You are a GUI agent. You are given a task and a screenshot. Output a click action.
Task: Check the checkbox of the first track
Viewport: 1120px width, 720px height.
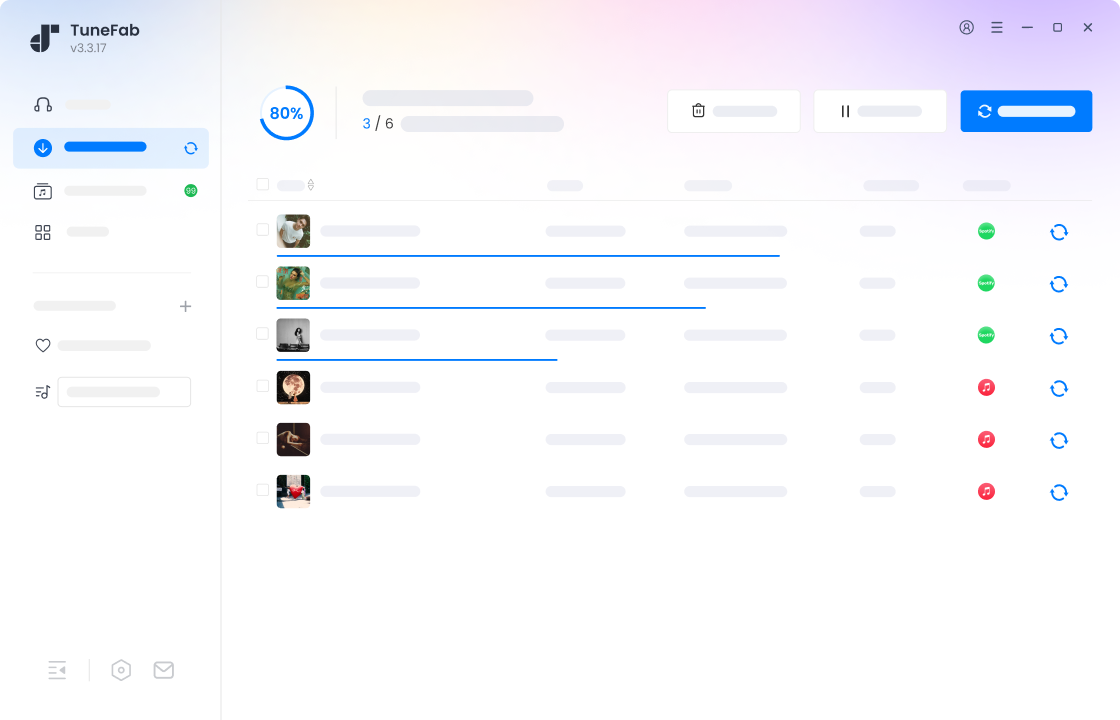(x=262, y=230)
